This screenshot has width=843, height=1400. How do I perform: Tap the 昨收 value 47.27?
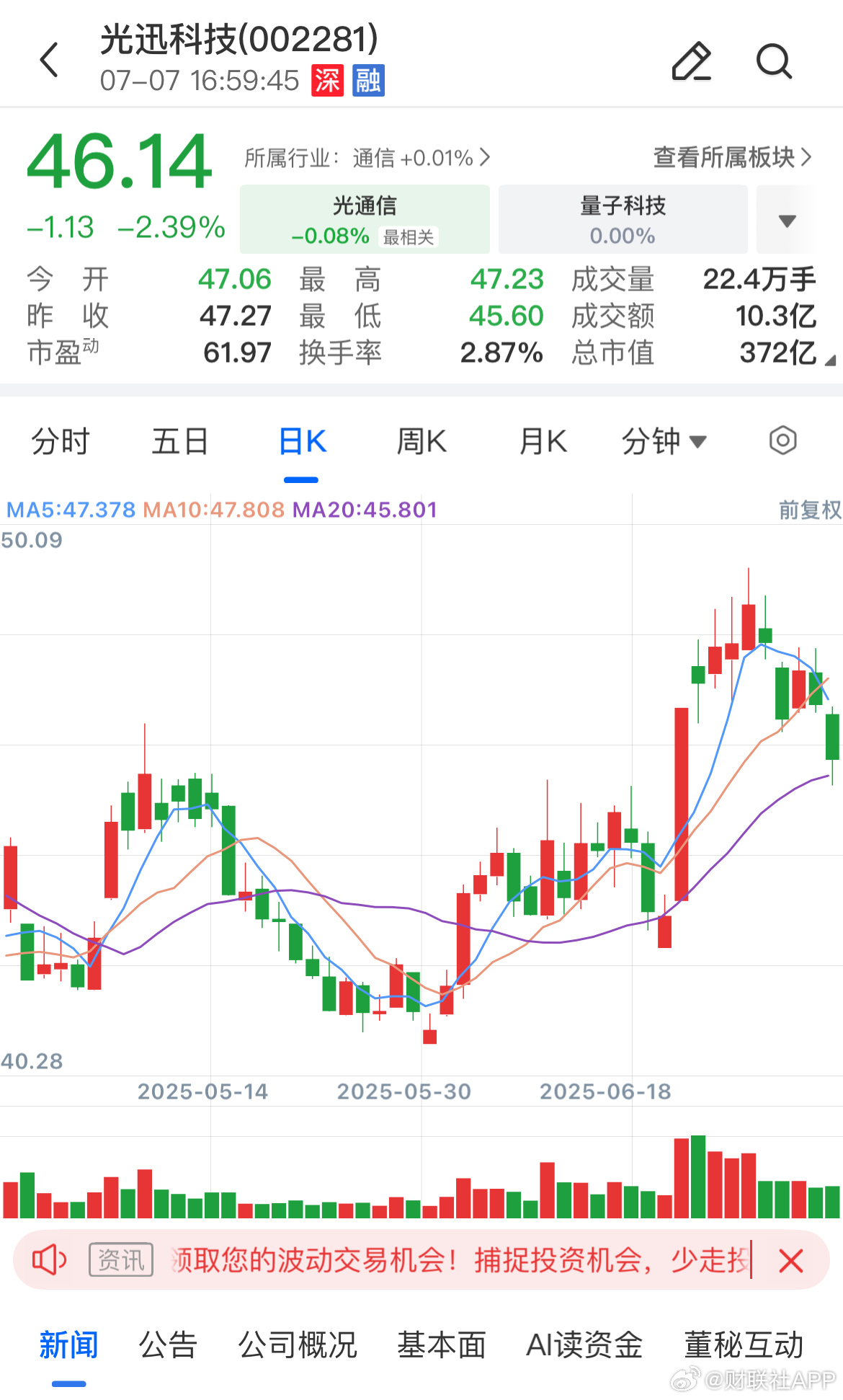point(236,316)
